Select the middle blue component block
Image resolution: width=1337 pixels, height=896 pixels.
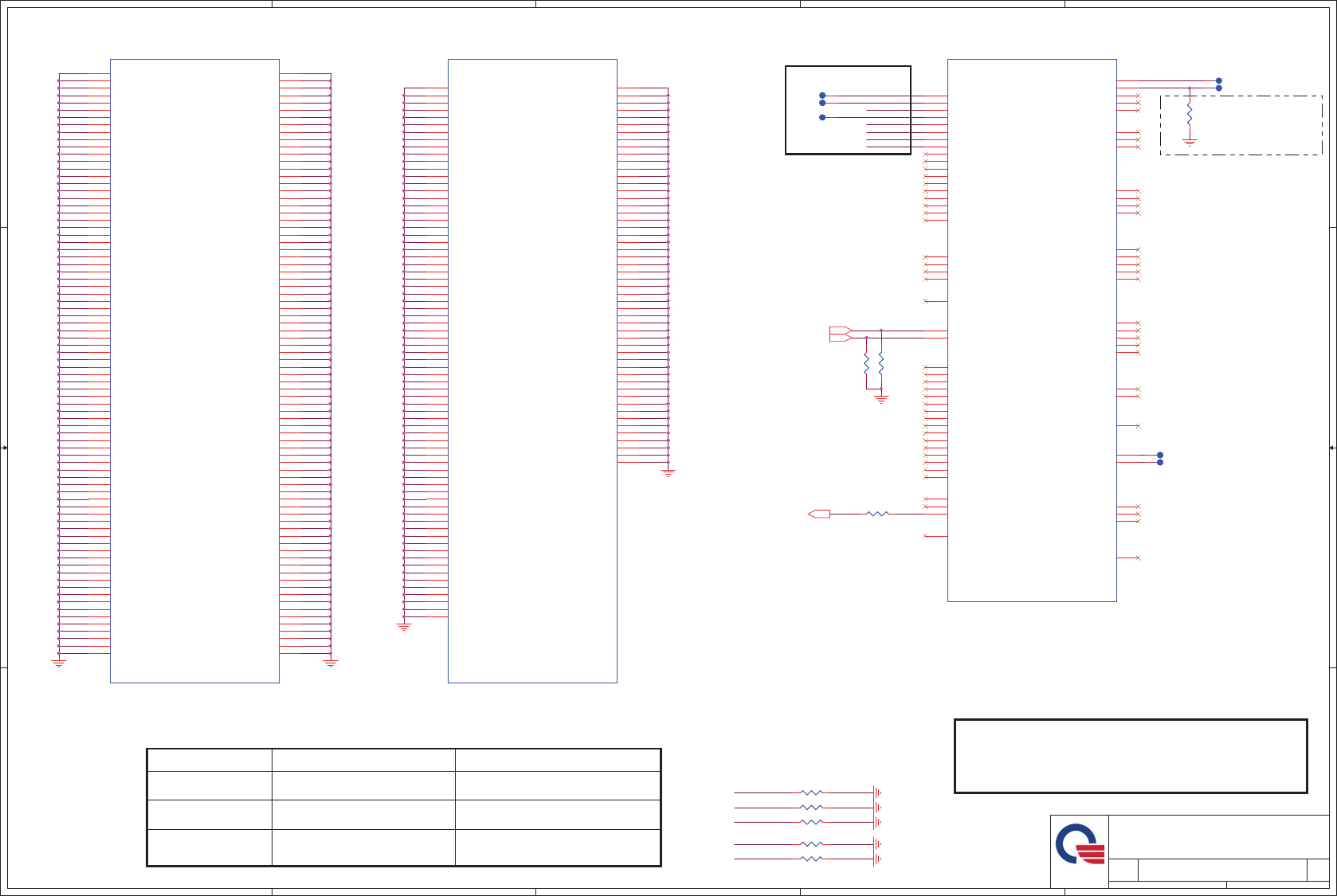pyautogui.click(x=532, y=371)
